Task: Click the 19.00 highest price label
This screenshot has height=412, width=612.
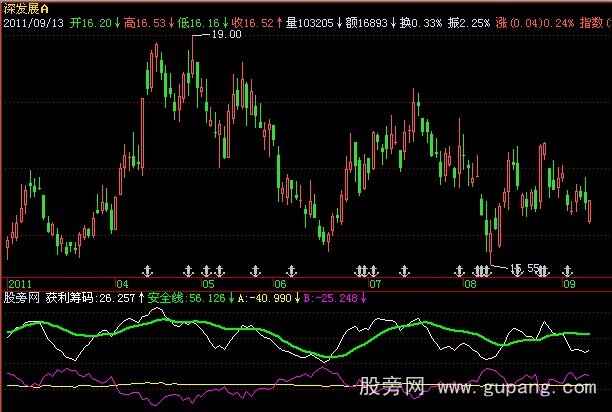Action: [228, 35]
